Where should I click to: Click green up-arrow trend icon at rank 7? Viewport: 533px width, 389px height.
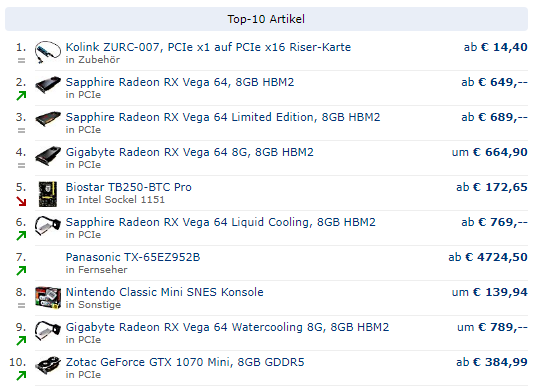[21, 271]
